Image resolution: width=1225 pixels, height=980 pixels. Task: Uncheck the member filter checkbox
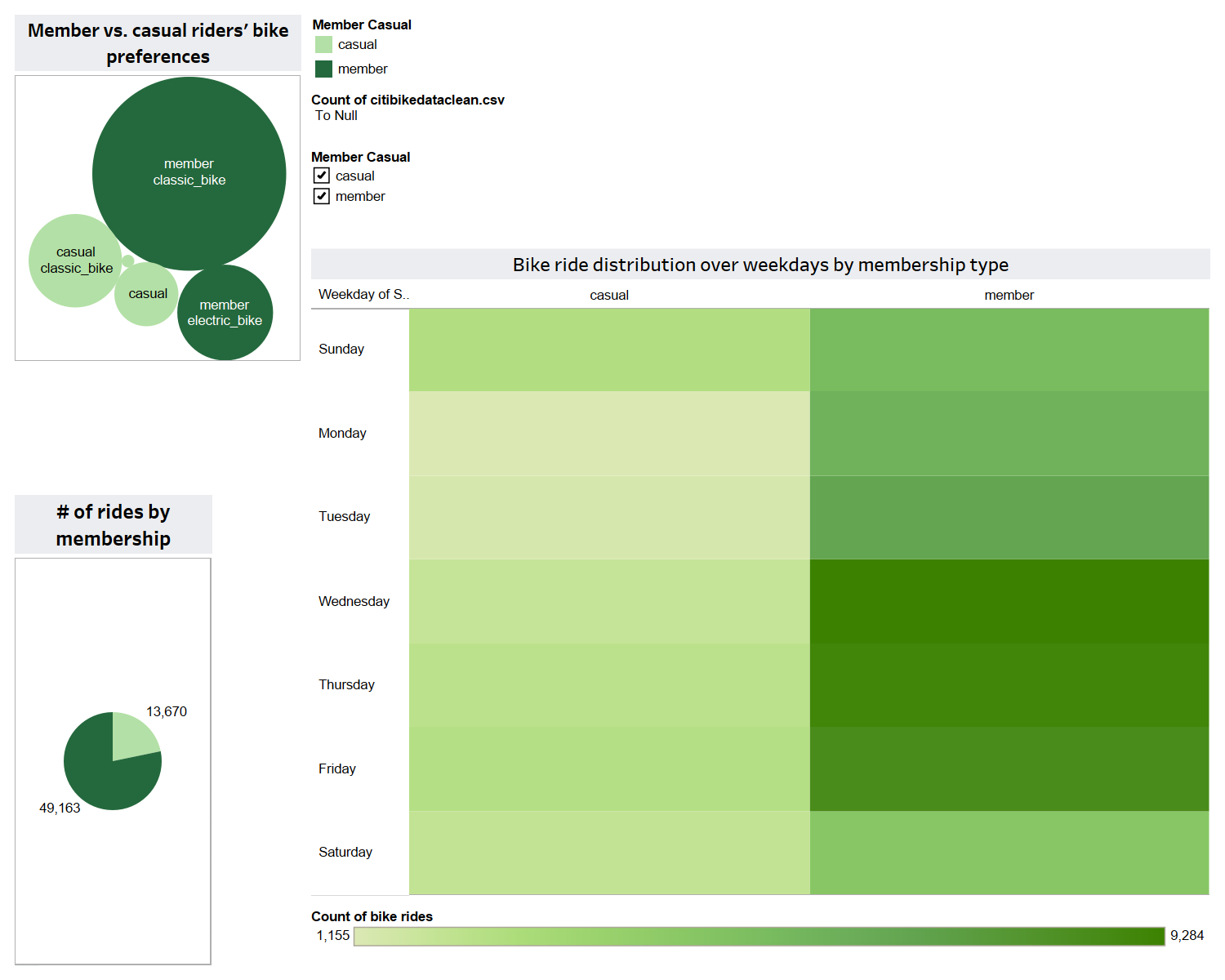[321, 196]
